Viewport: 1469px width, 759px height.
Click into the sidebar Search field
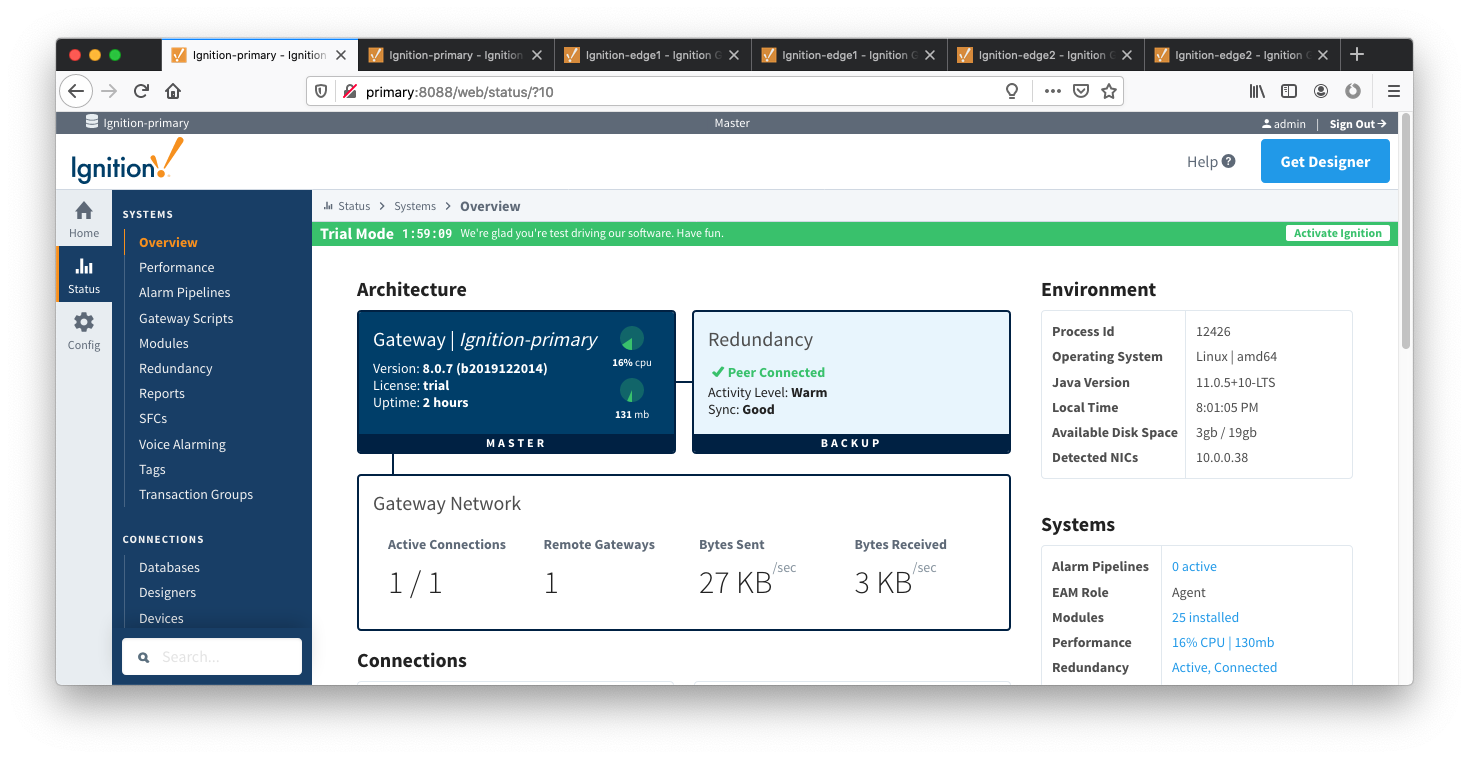pyautogui.click(x=212, y=657)
